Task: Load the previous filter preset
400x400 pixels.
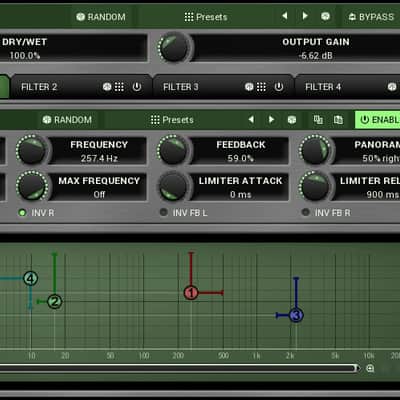Action: (x=251, y=119)
